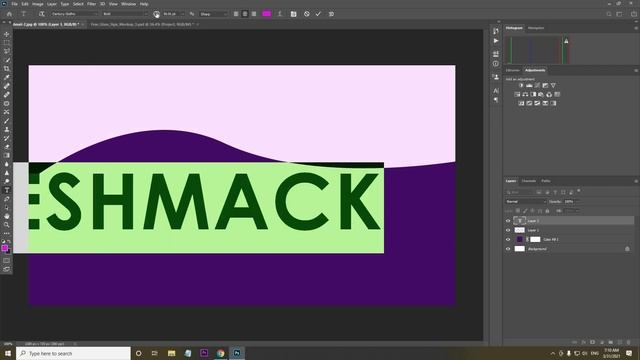Toggle lock transparent pixels
This screenshot has height=360, width=640.
tap(518, 211)
